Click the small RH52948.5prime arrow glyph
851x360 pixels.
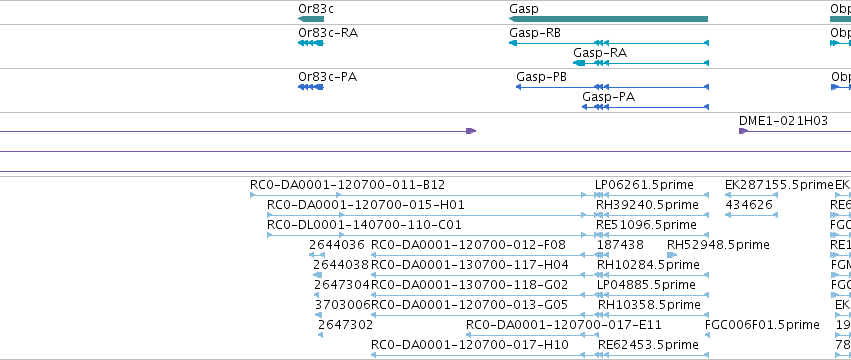click(x=672, y=255)
